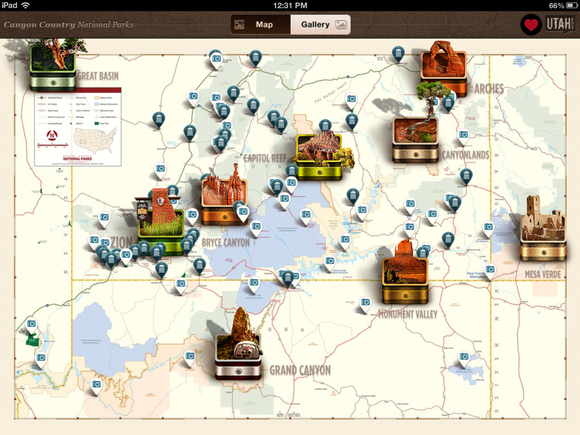580x435 pixels.
Task: Tap the red heart favorites icon
Action: pos(531,25)
